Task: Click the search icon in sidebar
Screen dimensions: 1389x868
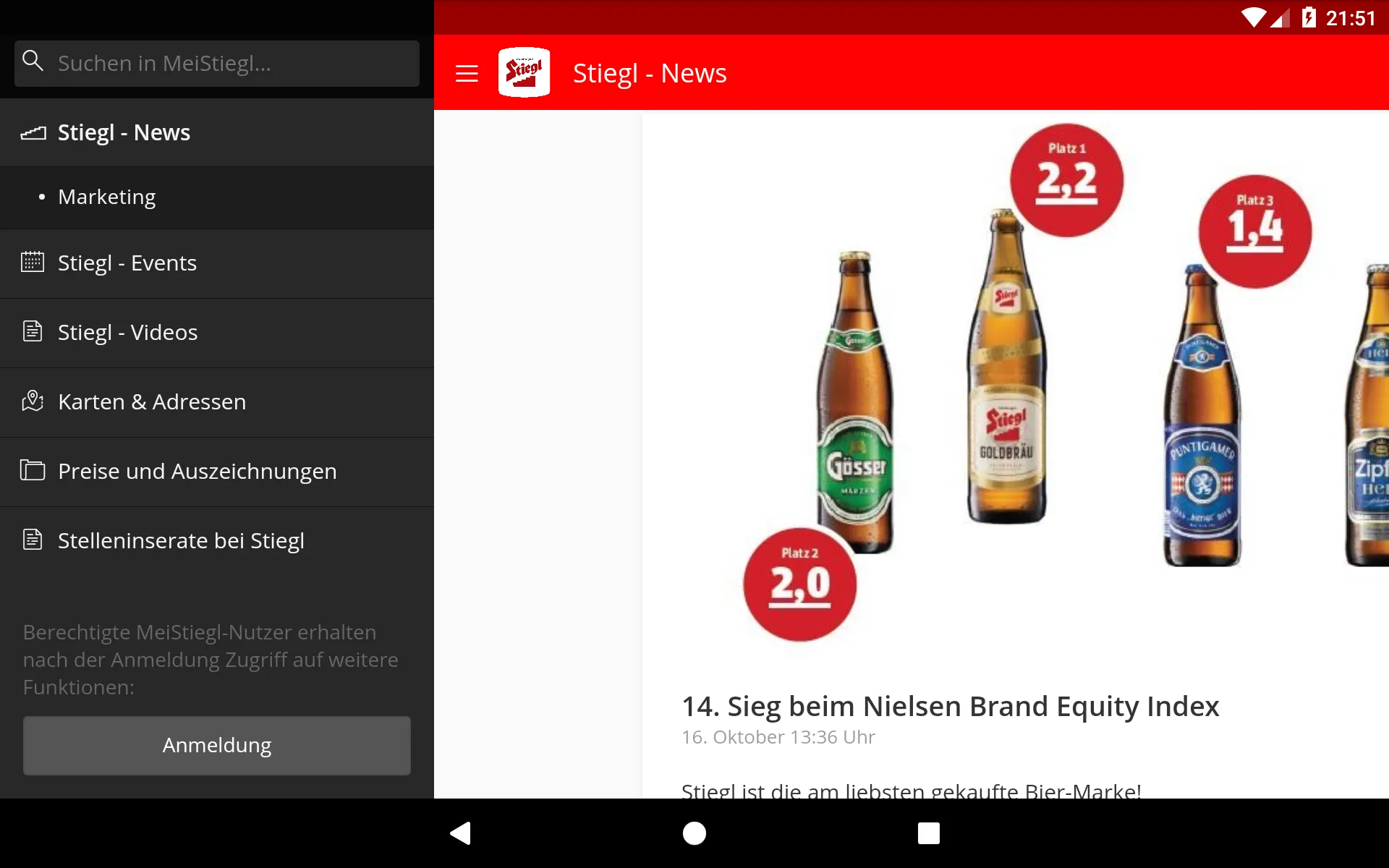Action: coord(33,63)
